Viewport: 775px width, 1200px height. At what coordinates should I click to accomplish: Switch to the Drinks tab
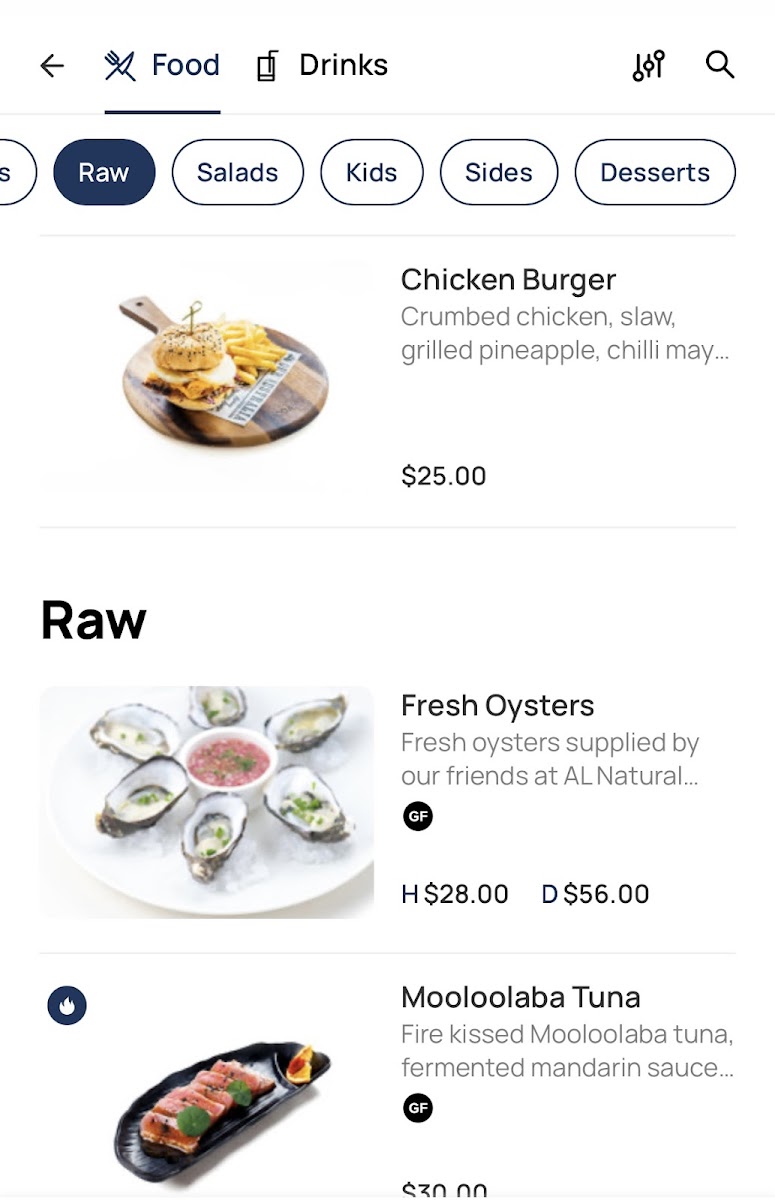[322, 66]
